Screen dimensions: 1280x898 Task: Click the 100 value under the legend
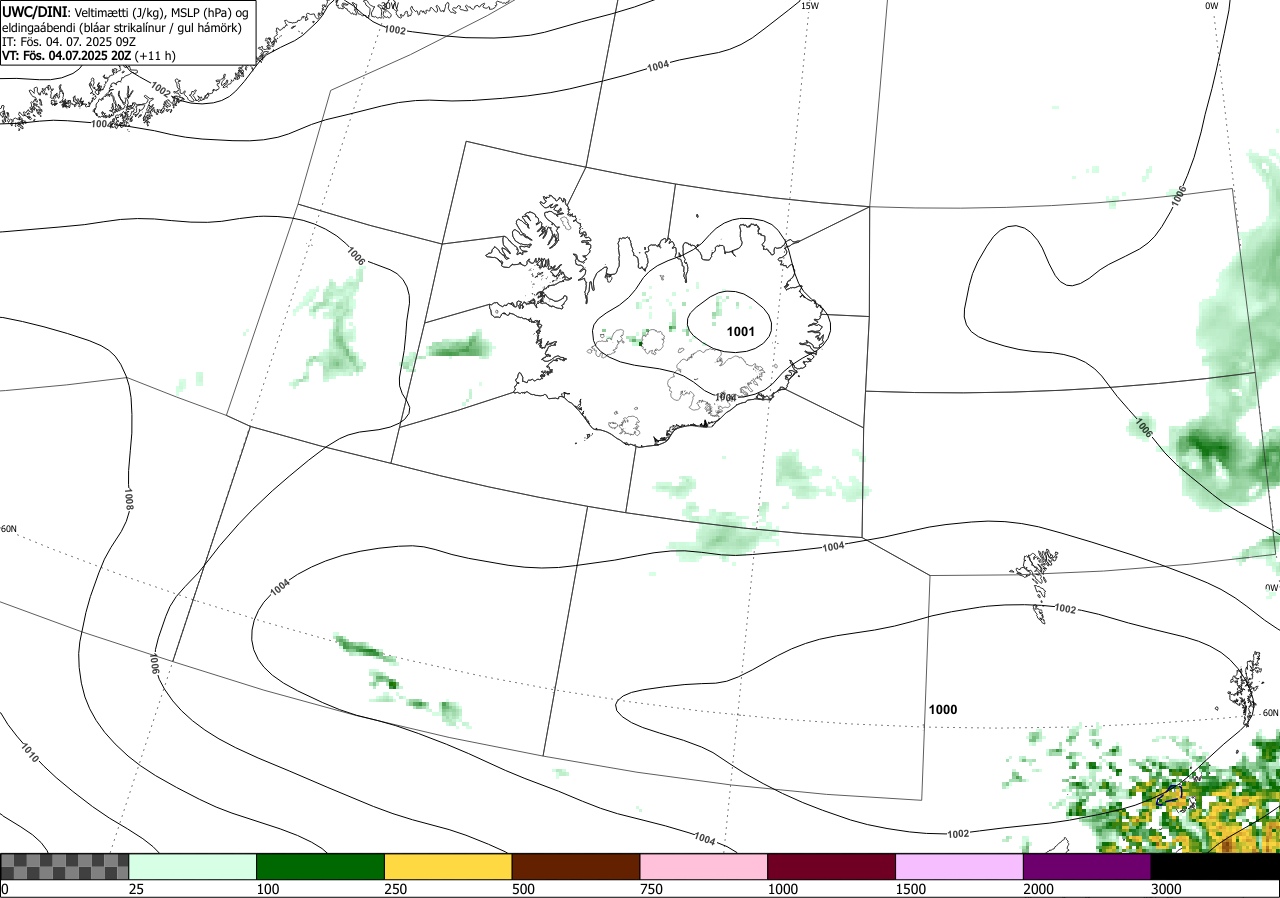tap(268, 889)
